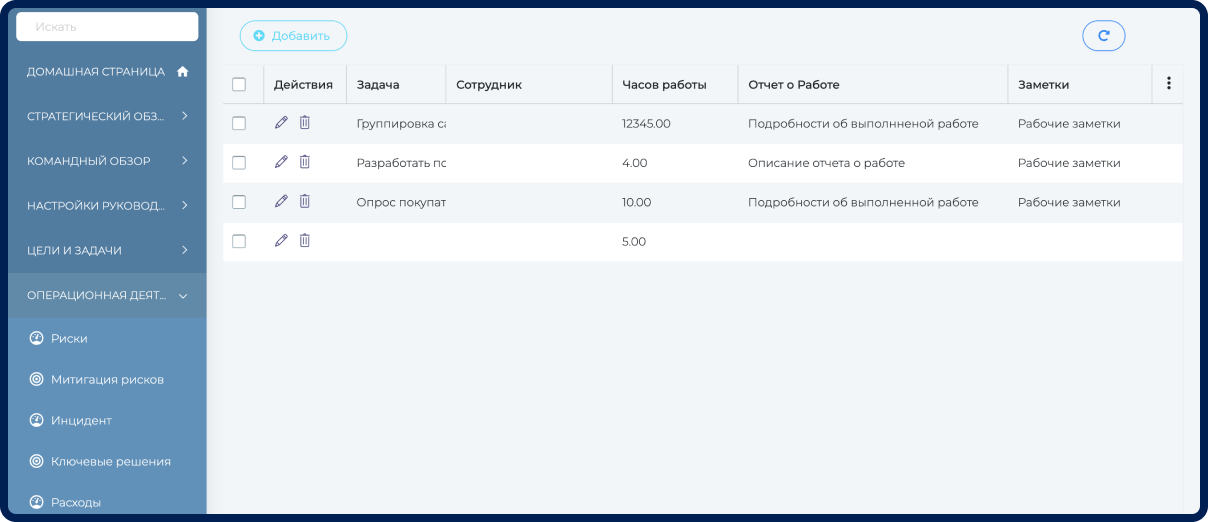Image resolution: width=1208 pixels, height=522 pixels.
Task: Edit the Опрос покупат row with pencil icon
Action: click(x=281, y=201)
